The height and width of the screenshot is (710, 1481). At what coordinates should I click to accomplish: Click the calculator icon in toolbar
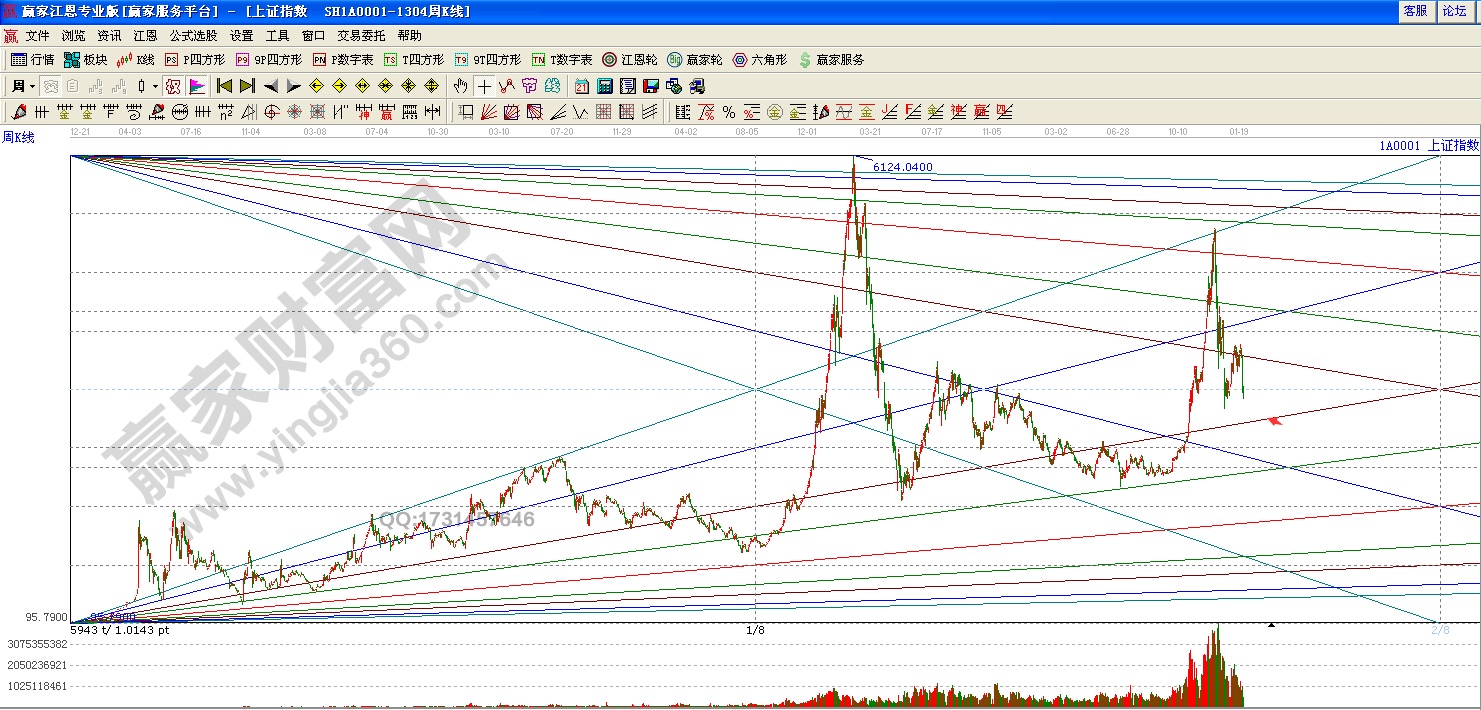pos(606,86)
